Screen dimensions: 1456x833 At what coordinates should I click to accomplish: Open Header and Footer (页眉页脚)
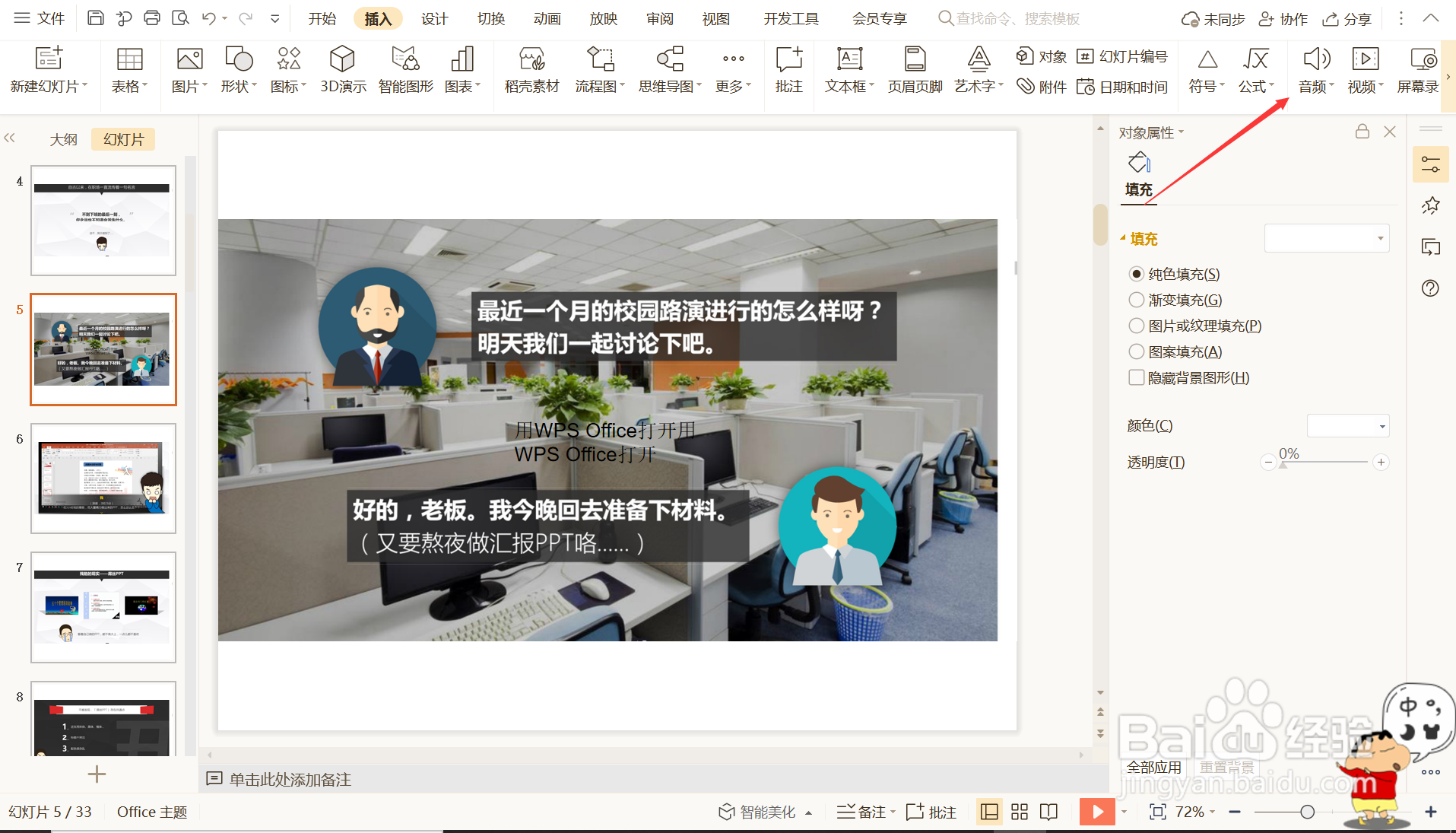[915, 70]
